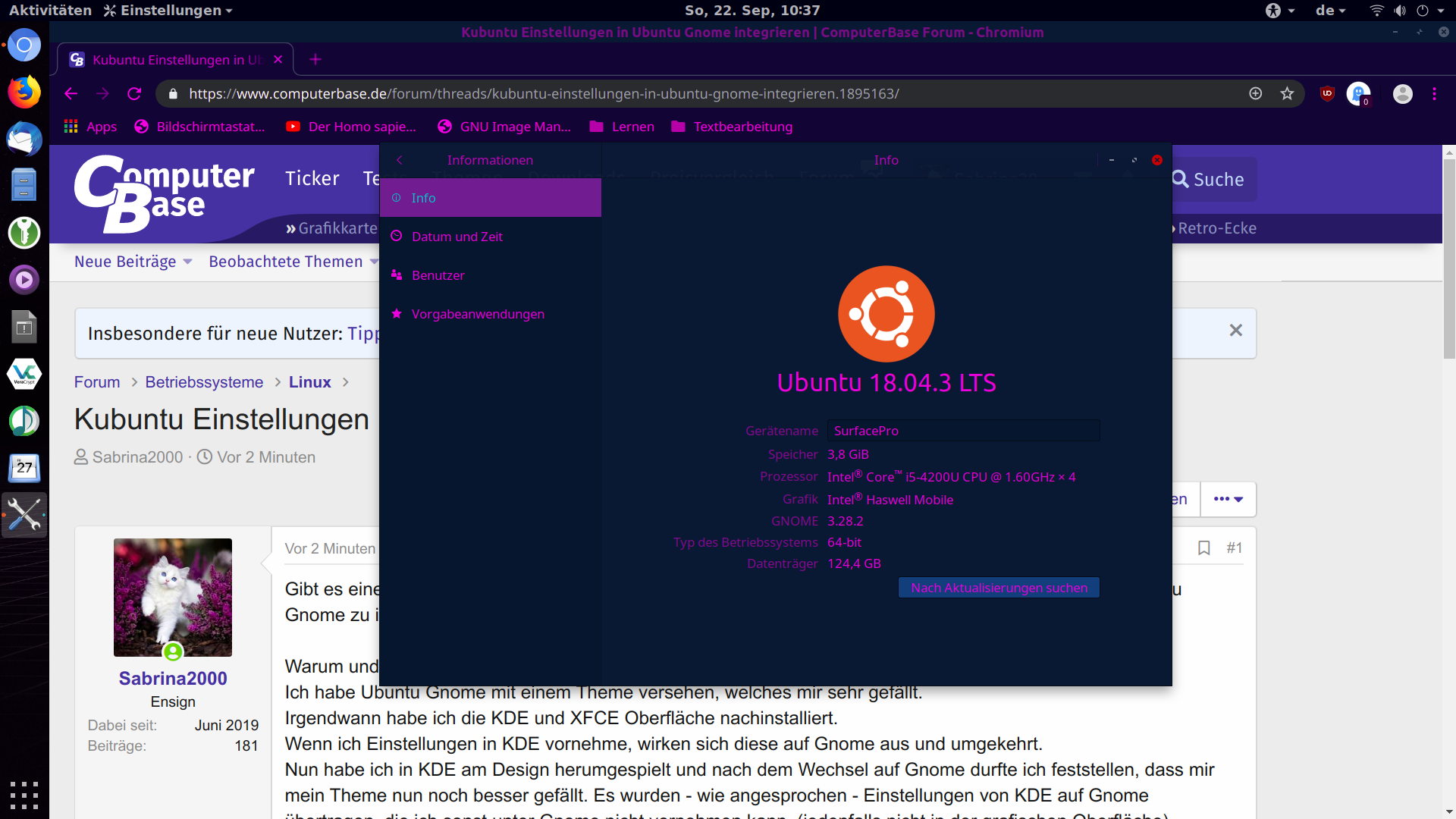Image resolution: width=1456 pixels, height=819 pixels.
Task: Click the Gerätename SurfacePro field
Action: pyautogui.click(x=962, y=431)
